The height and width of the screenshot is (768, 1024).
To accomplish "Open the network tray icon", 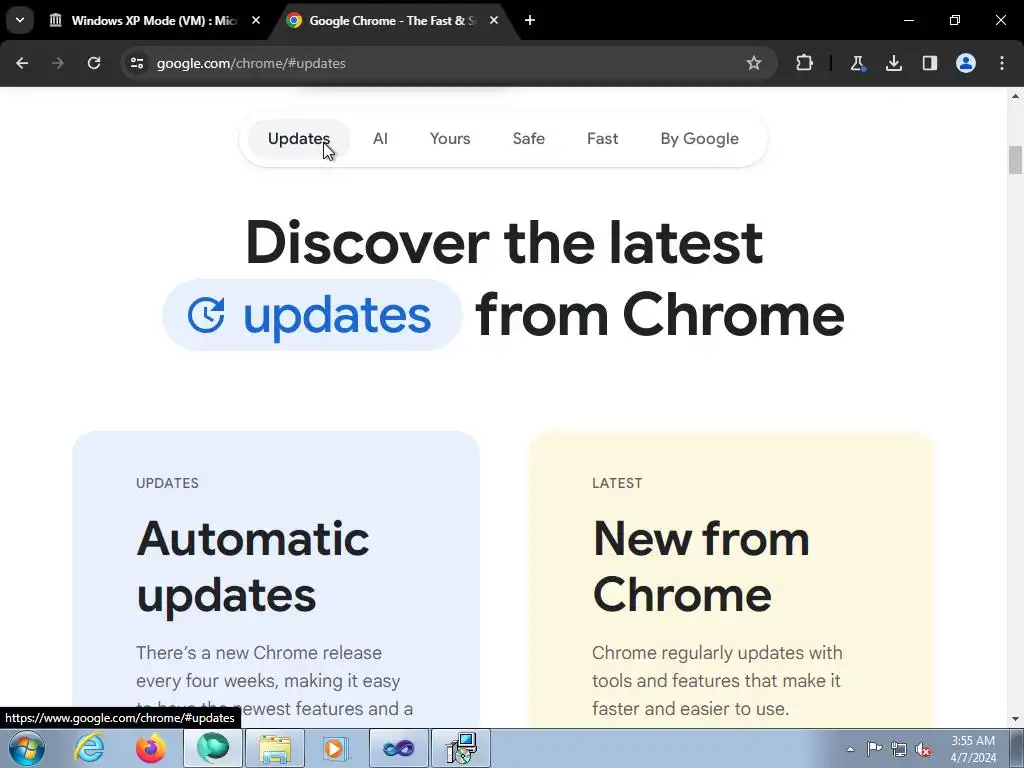I will 899,749.
